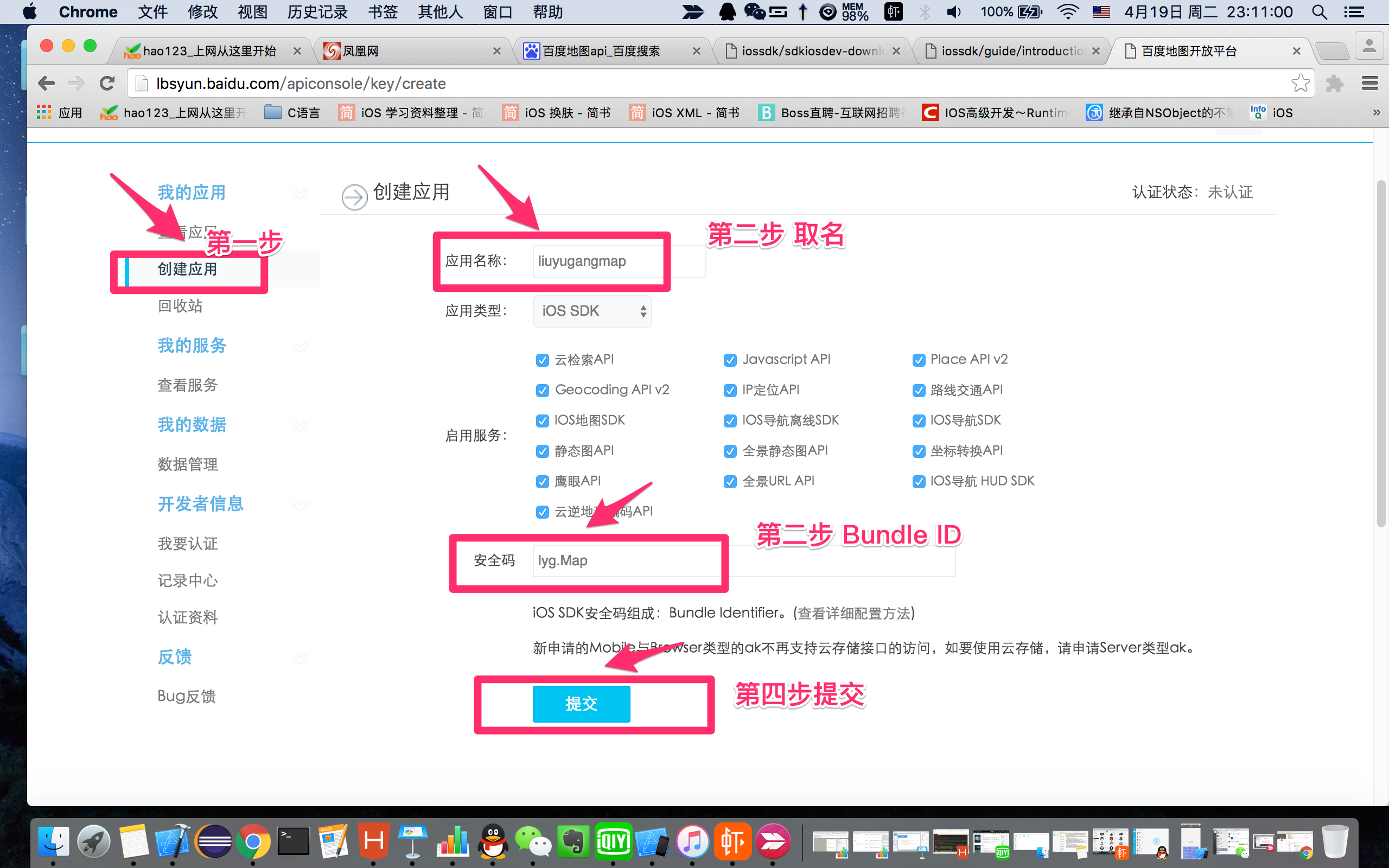1389x868 pixels.
Task: Open the 历史记录 menu
Action: pos(317,12)
